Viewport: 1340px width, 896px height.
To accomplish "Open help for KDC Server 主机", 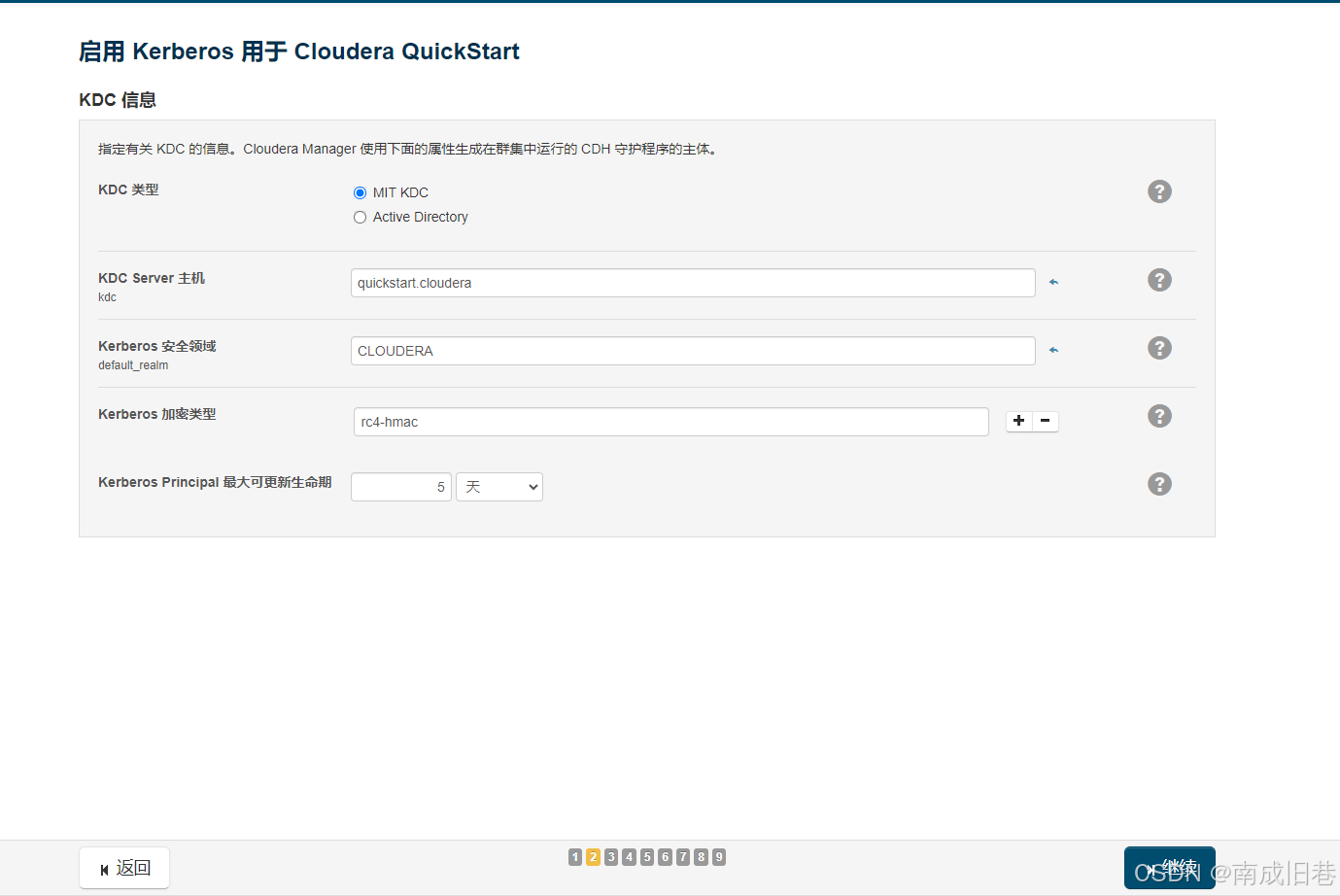I will click(x=1159, y=280).
